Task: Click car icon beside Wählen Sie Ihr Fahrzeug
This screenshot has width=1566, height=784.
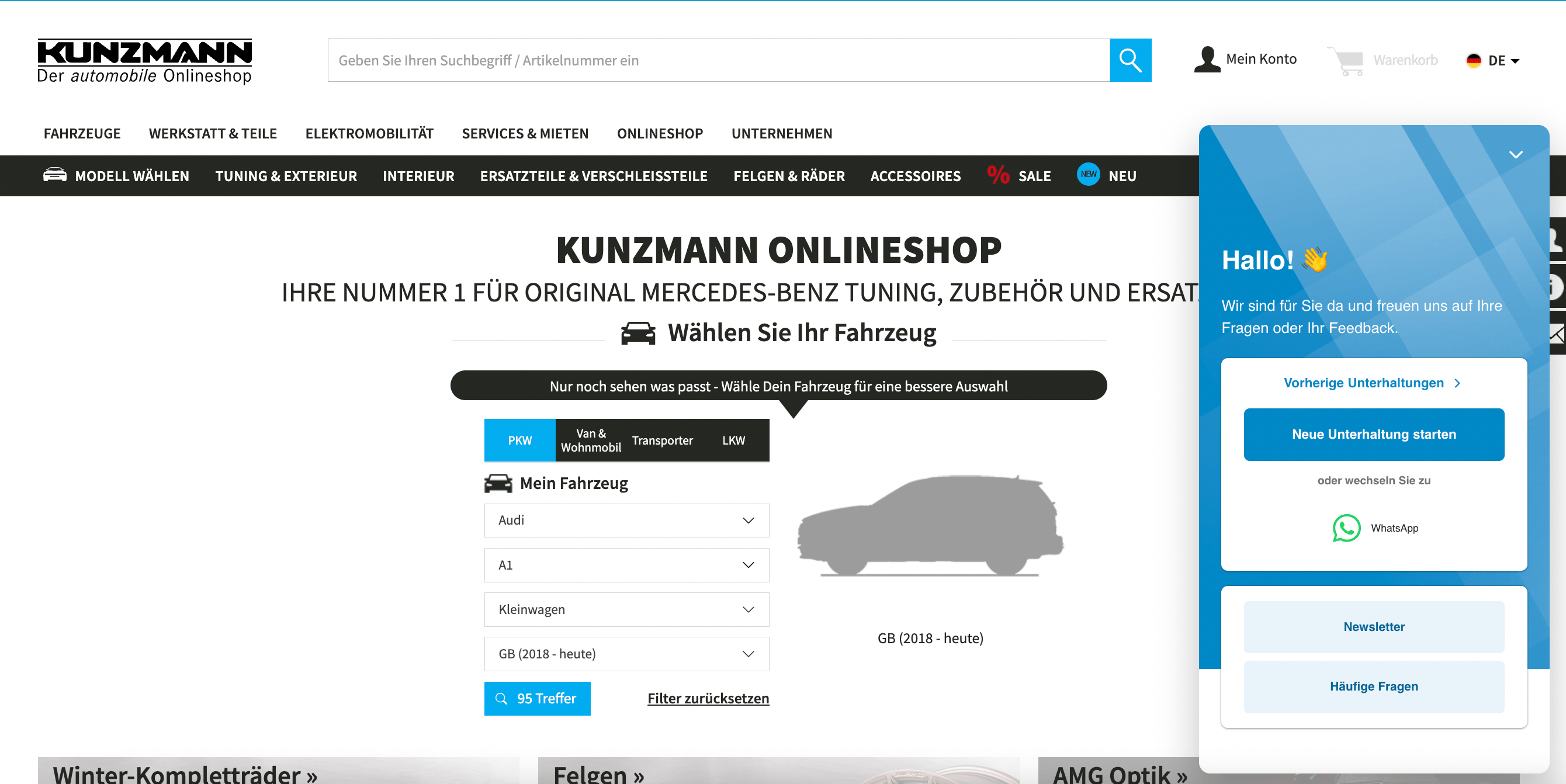Action: [638, 333]
